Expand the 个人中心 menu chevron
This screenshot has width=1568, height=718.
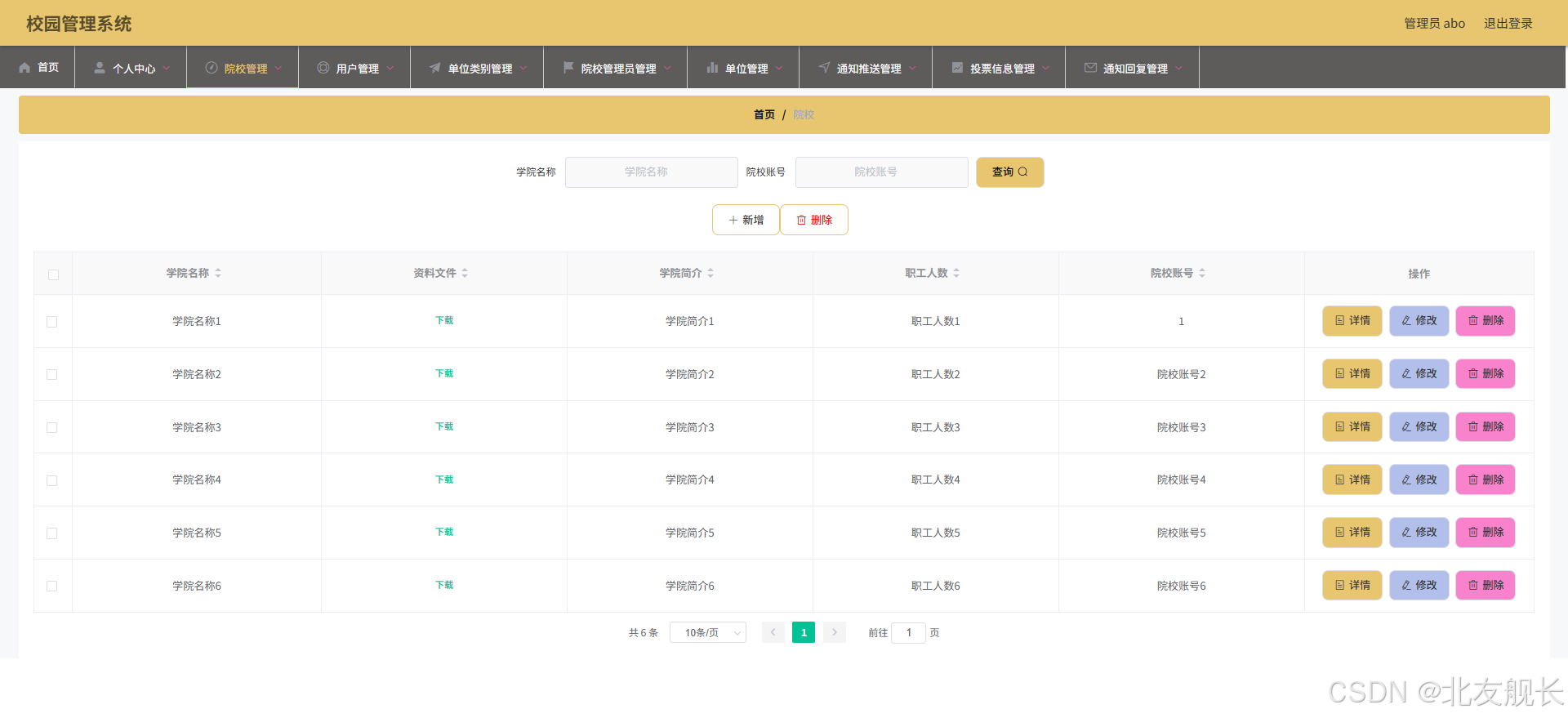[167, 68]
